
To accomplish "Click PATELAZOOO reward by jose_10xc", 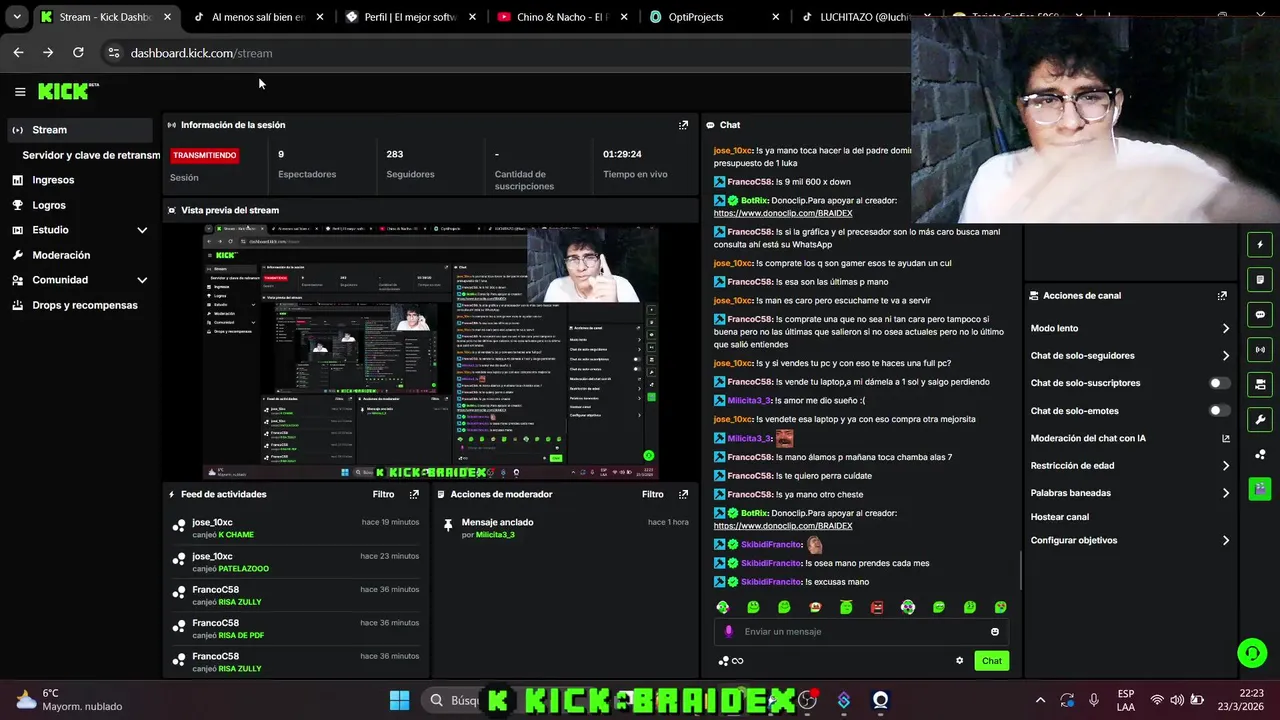I will point(243,569).
